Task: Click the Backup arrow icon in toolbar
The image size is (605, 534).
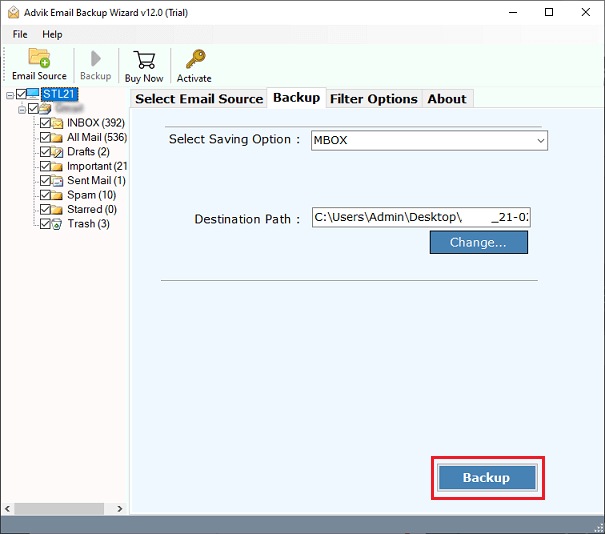Action: click(95, 58)
